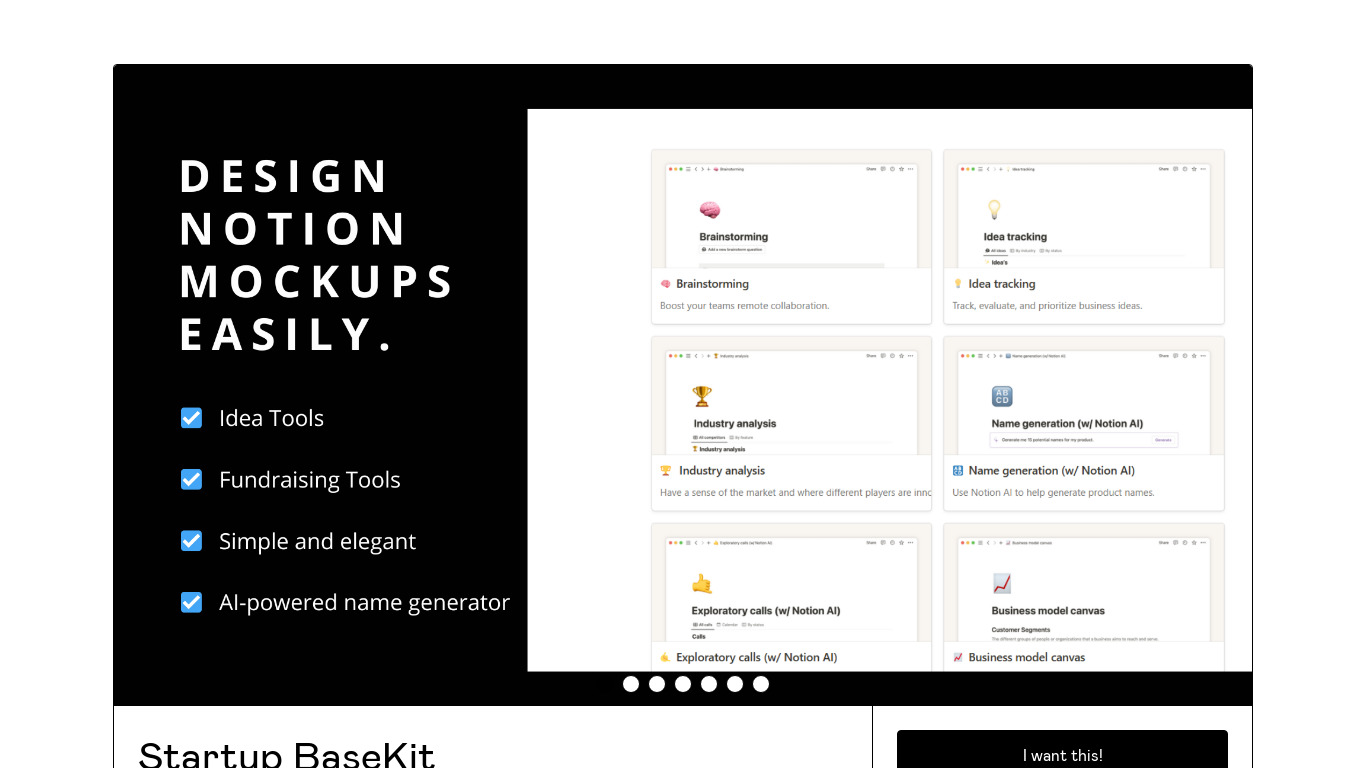1366x768 pixels.
Task: Switch to the fifth carousel dot
Action: (x=735, y=684)
